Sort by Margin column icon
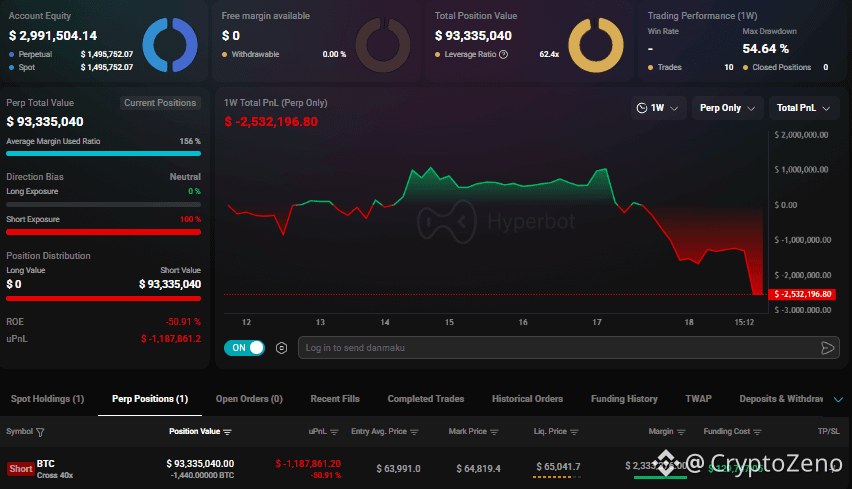Viewport: 852px width, 489px height. pyautogui.click(x=681, y=432)
